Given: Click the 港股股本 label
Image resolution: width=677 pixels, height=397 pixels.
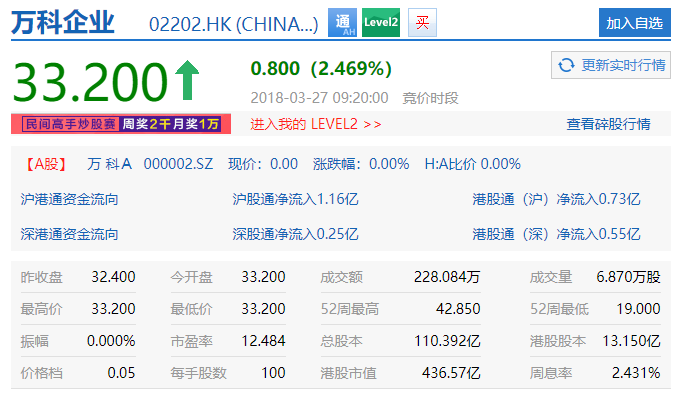Looking at the screenshot, I should (558, 341).
